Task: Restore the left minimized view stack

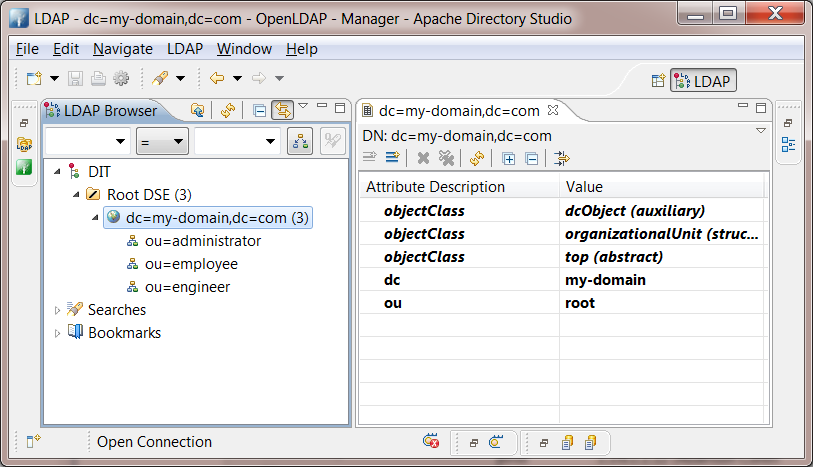Action: (24, 123)
